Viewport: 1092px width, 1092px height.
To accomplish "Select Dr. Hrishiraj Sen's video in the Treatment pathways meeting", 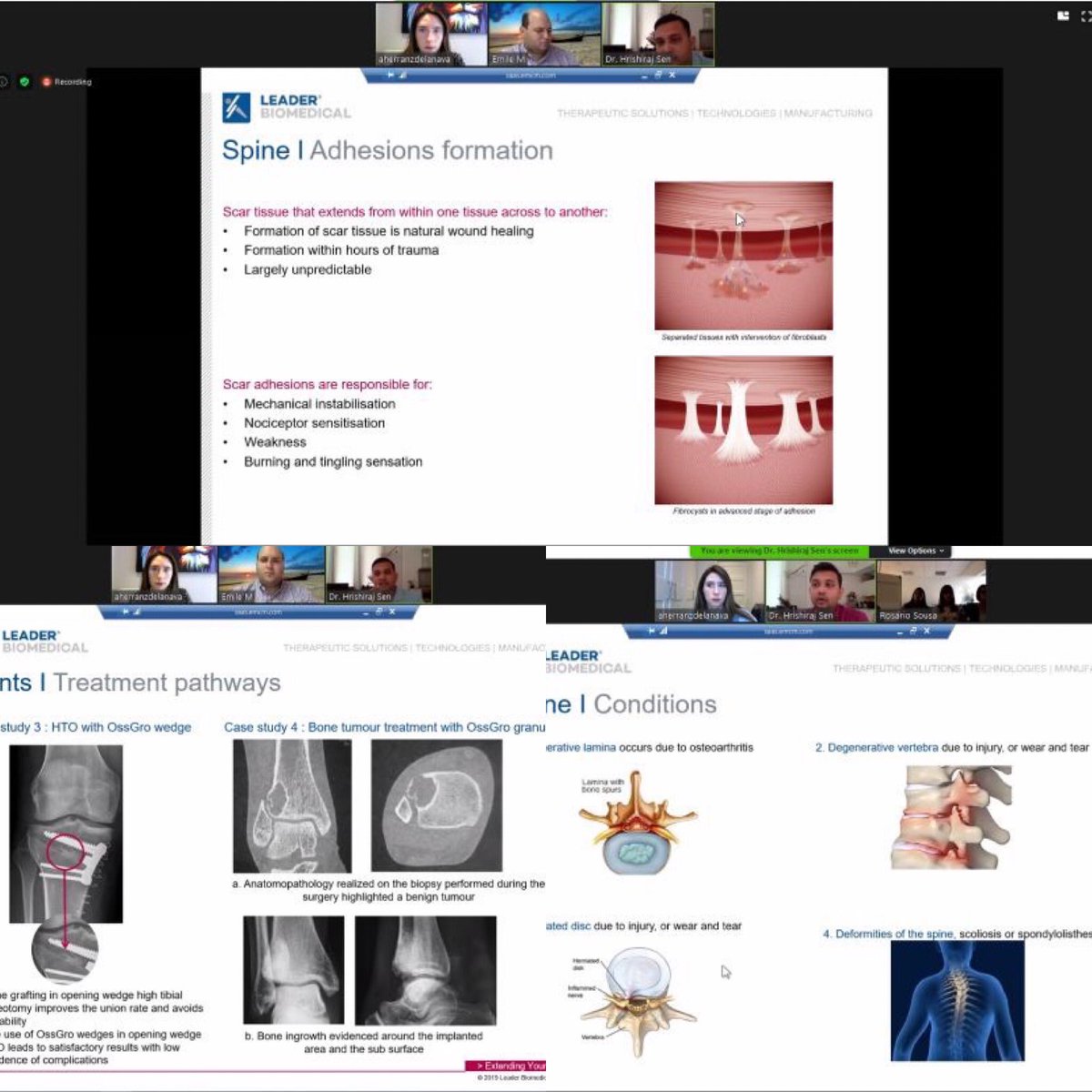I will click(379, 574).
